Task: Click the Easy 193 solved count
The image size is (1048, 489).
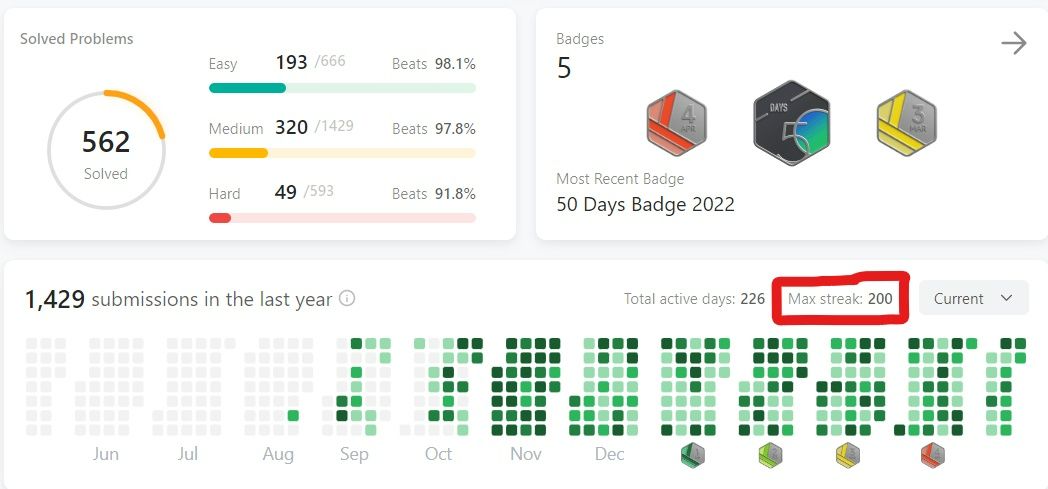Action: click(x=291, y=63)
